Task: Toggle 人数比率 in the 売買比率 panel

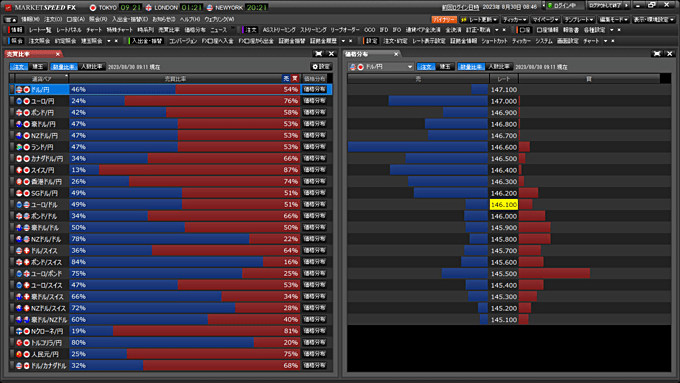Action: (92, 67)
